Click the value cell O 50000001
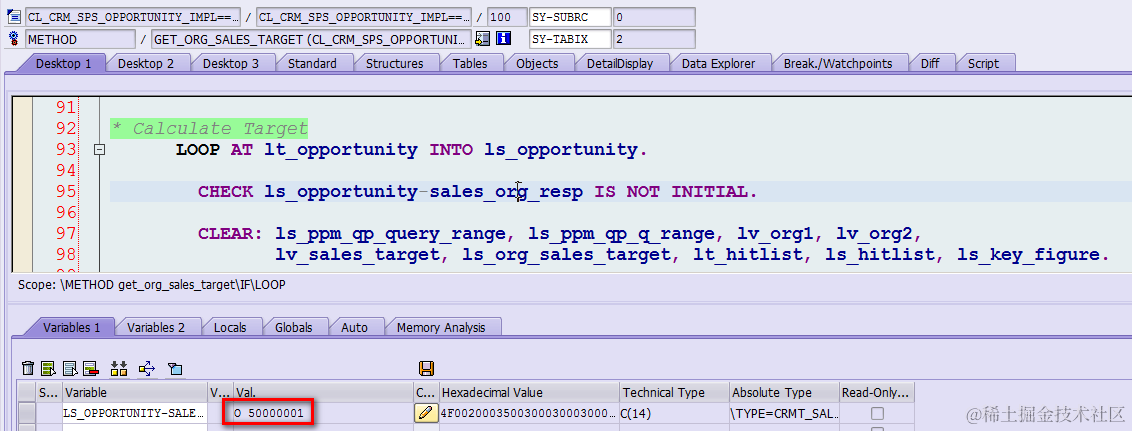This screenshot has width=1132, height=431. click(323, 414)
